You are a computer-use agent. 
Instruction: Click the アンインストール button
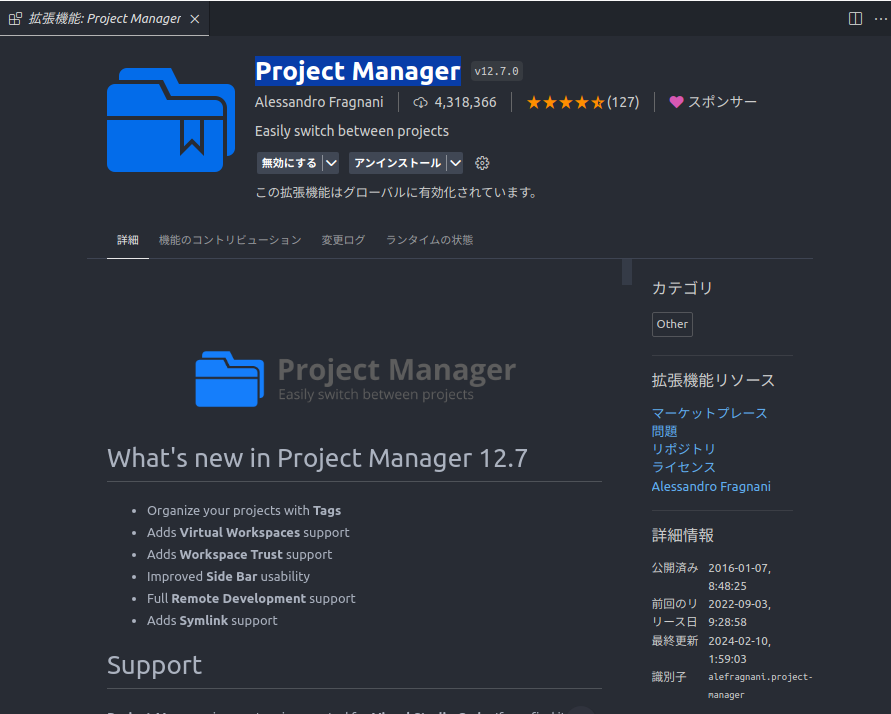397,163
